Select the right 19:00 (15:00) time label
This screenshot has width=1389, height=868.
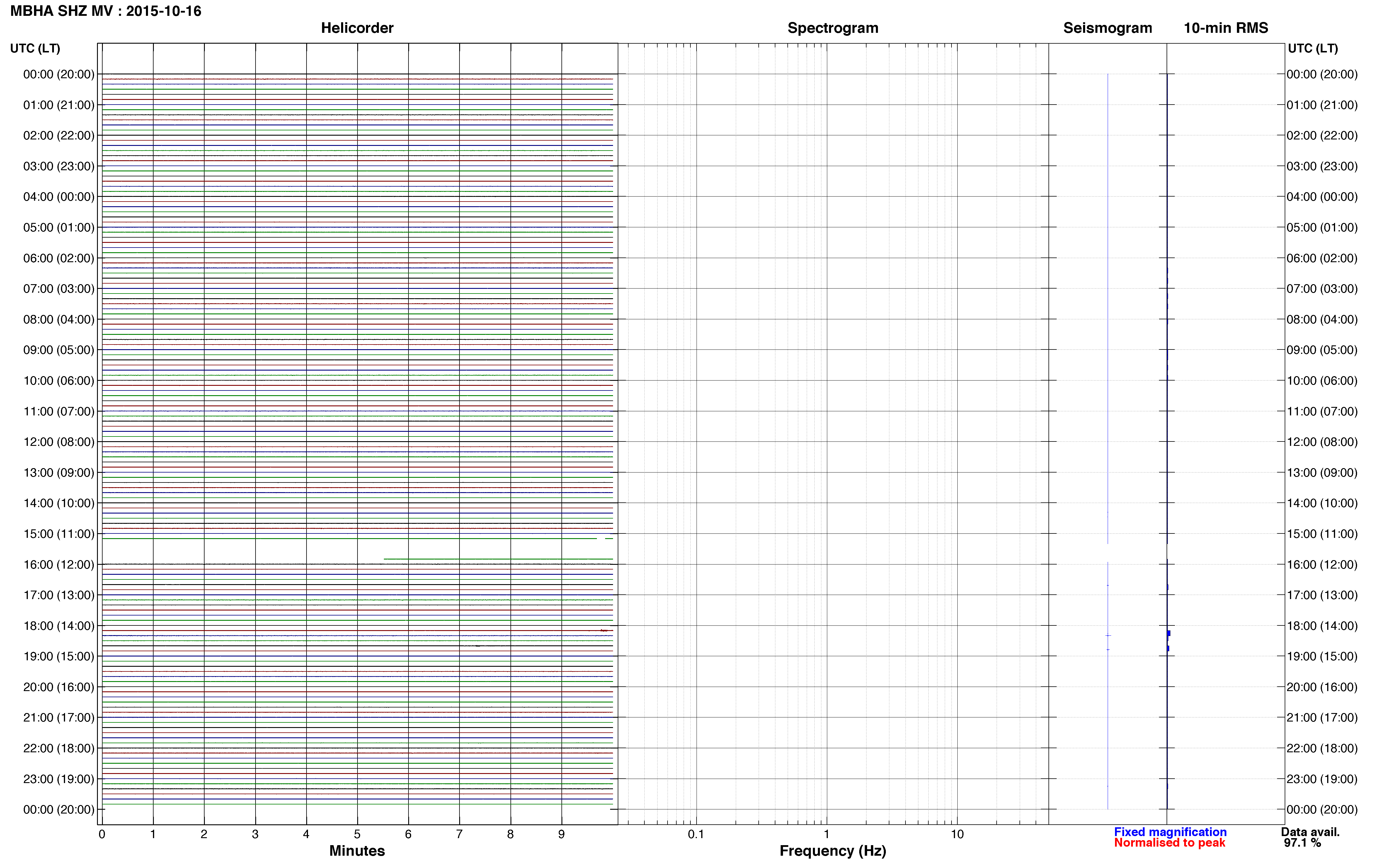tap(1322, 656)
